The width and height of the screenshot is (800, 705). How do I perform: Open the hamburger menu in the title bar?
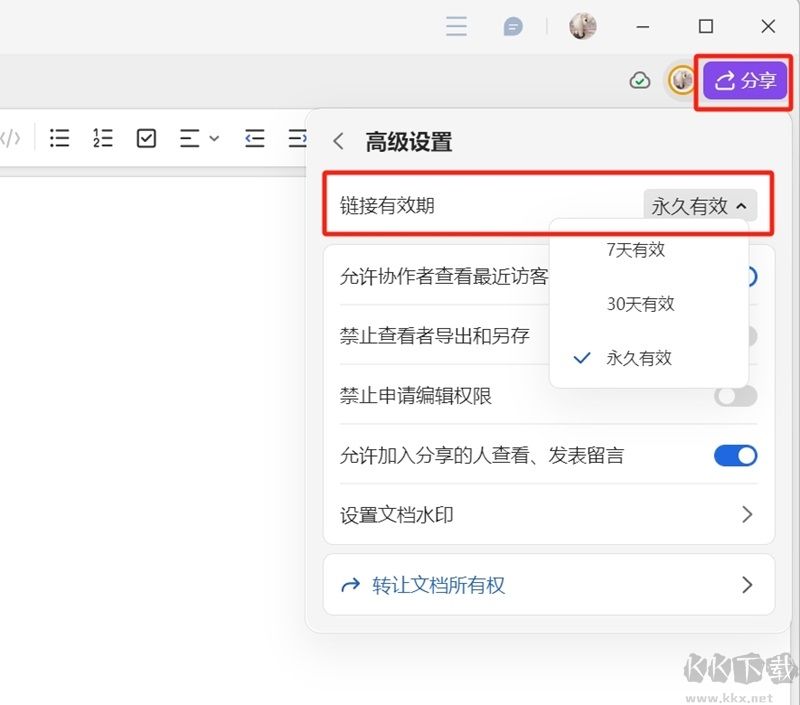(456, 25)
